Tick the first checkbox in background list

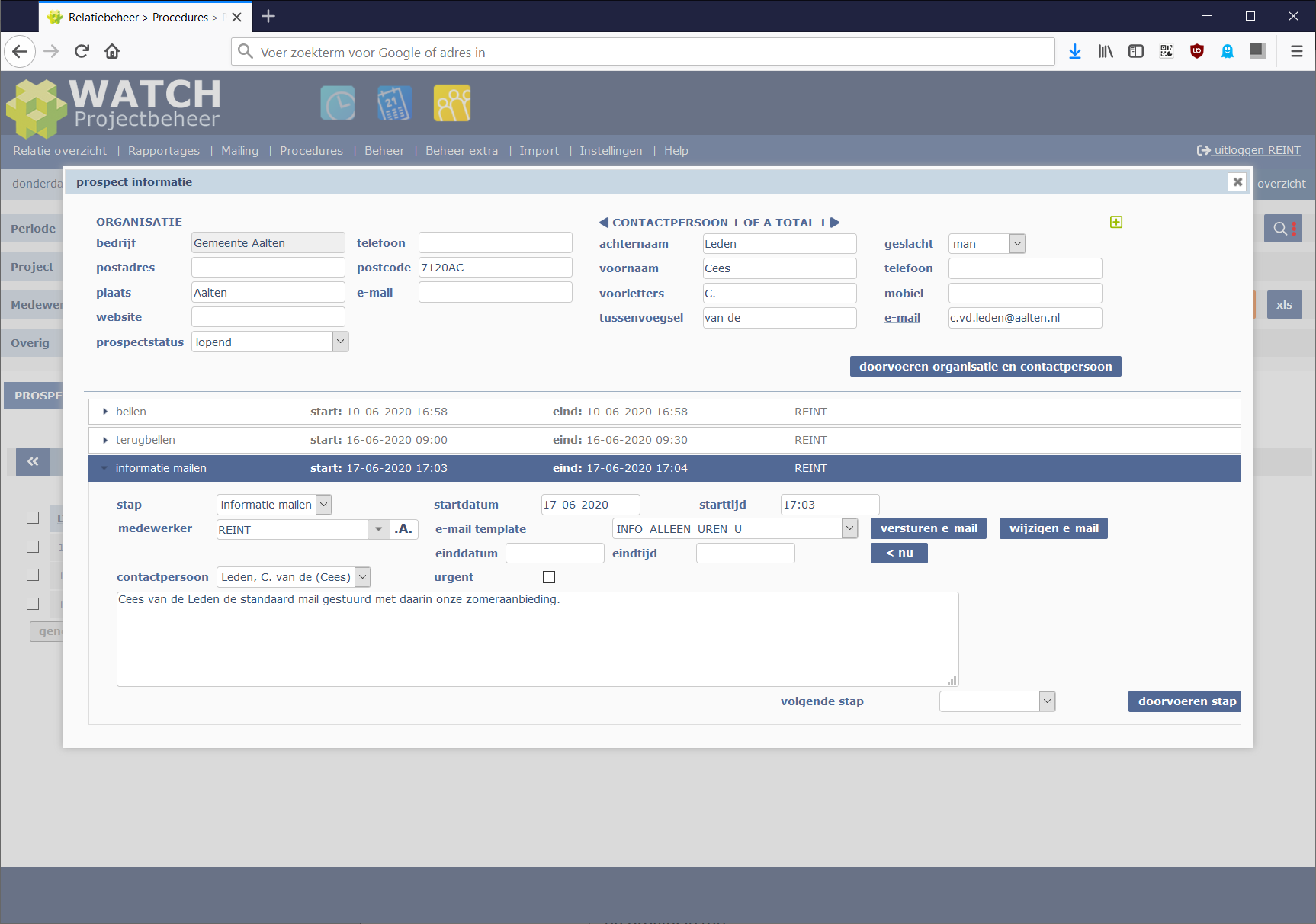point(33,518)
